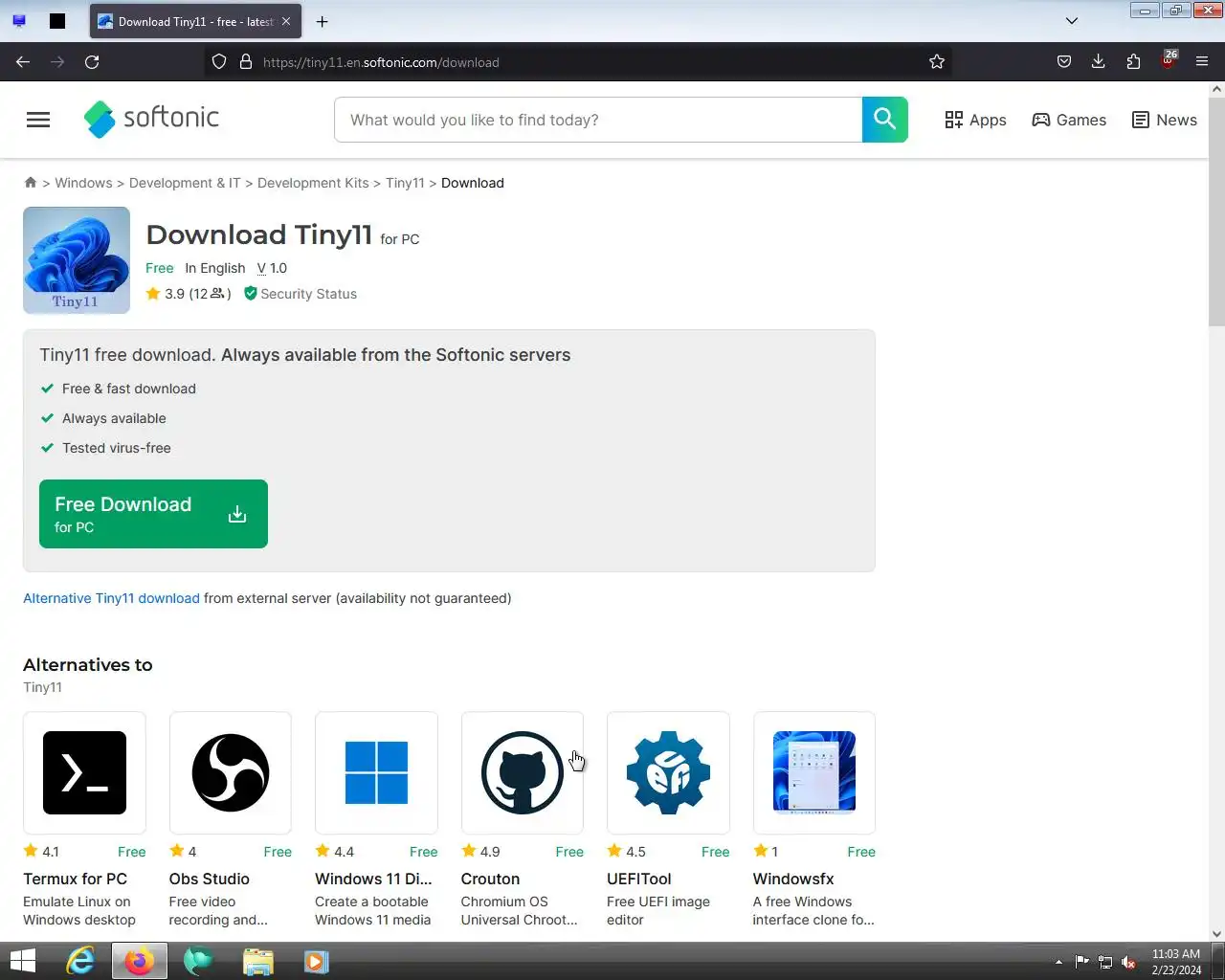The width and height of the screenshot is (1225, 980).
Task: Click the 'V 1.0' version label
Action: click(x=272, y=268)
